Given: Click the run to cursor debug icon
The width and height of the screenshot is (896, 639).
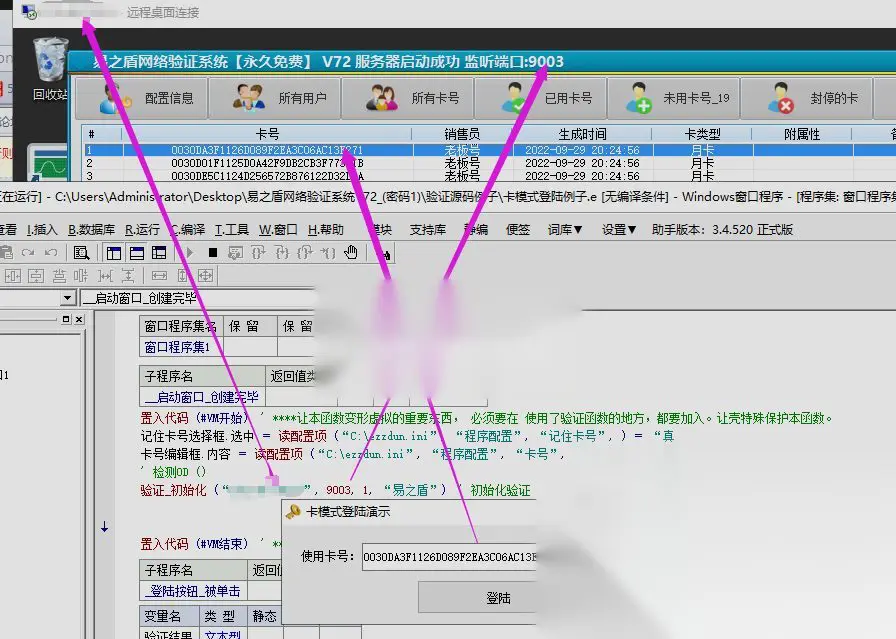Looking at the screenshot, I should pyautogui.click(x=327, y=253).
